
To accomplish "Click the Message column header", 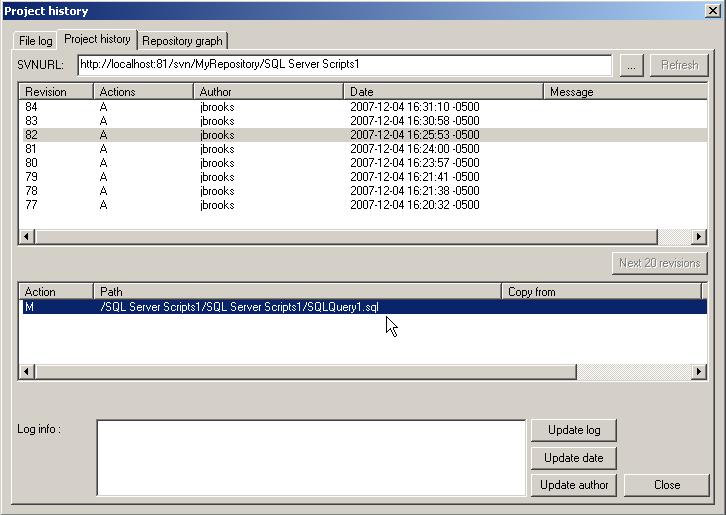I will pos(623,92).
